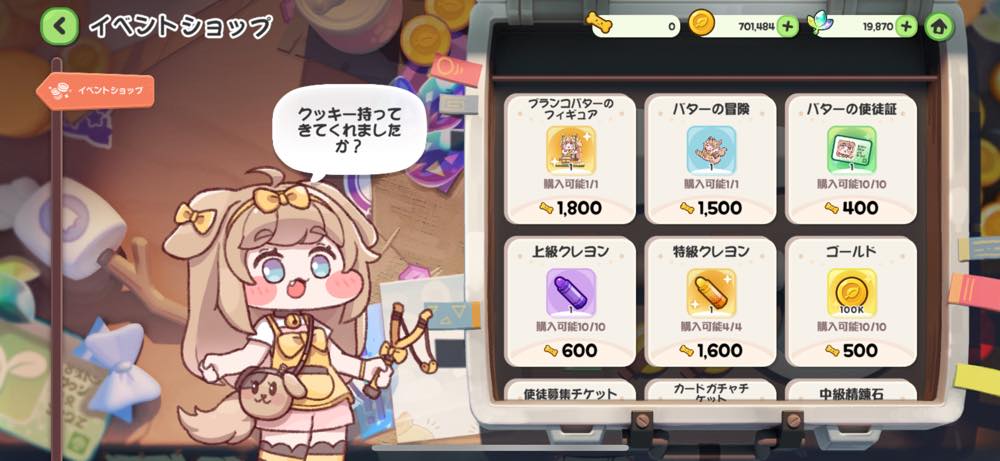The image size is (1000, 461).
Task: Open the 中級精錬石 item card
Action: [x=851, y=390]
